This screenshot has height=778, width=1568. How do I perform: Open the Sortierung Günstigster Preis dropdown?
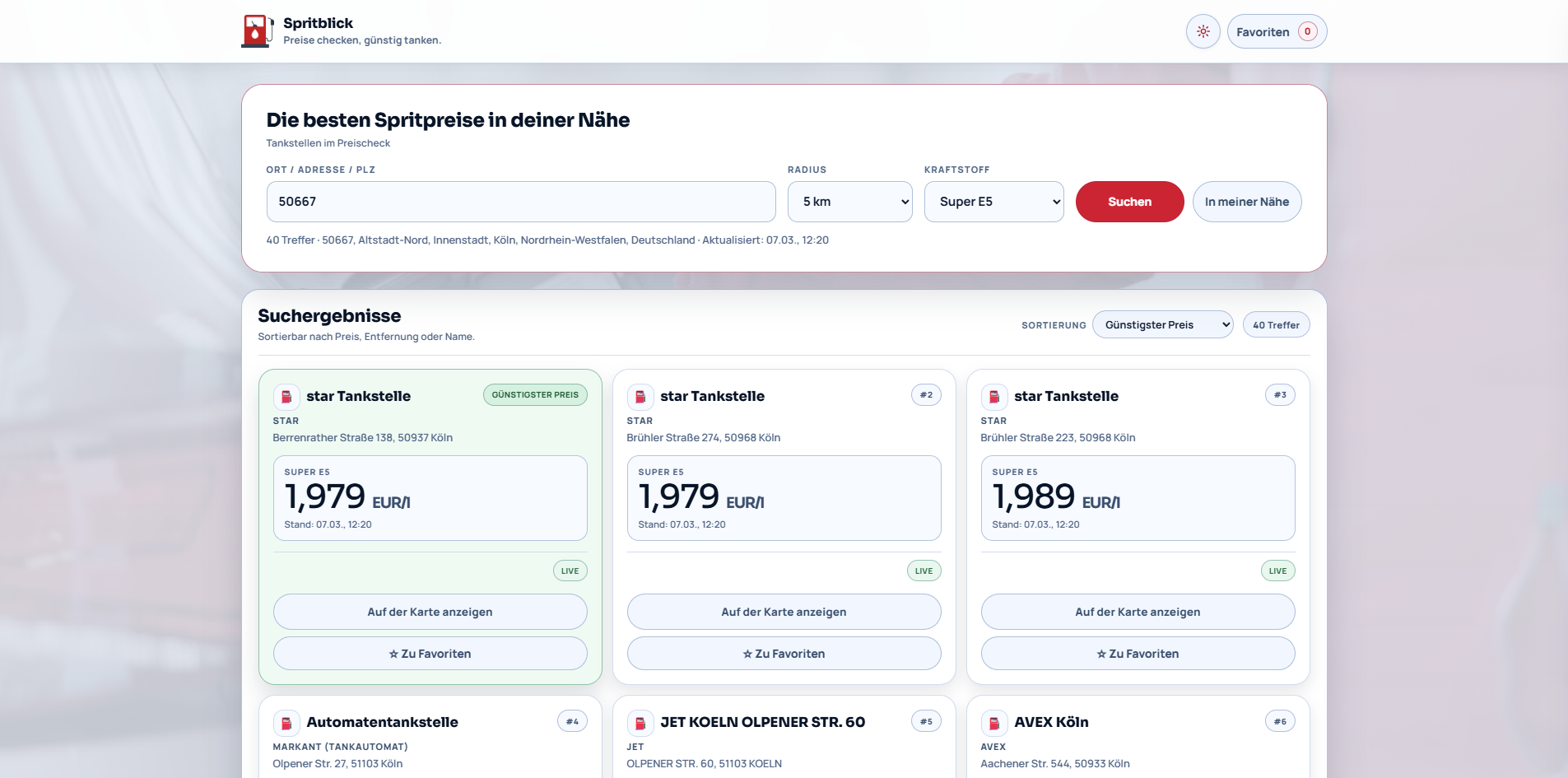click(1162, 325)
